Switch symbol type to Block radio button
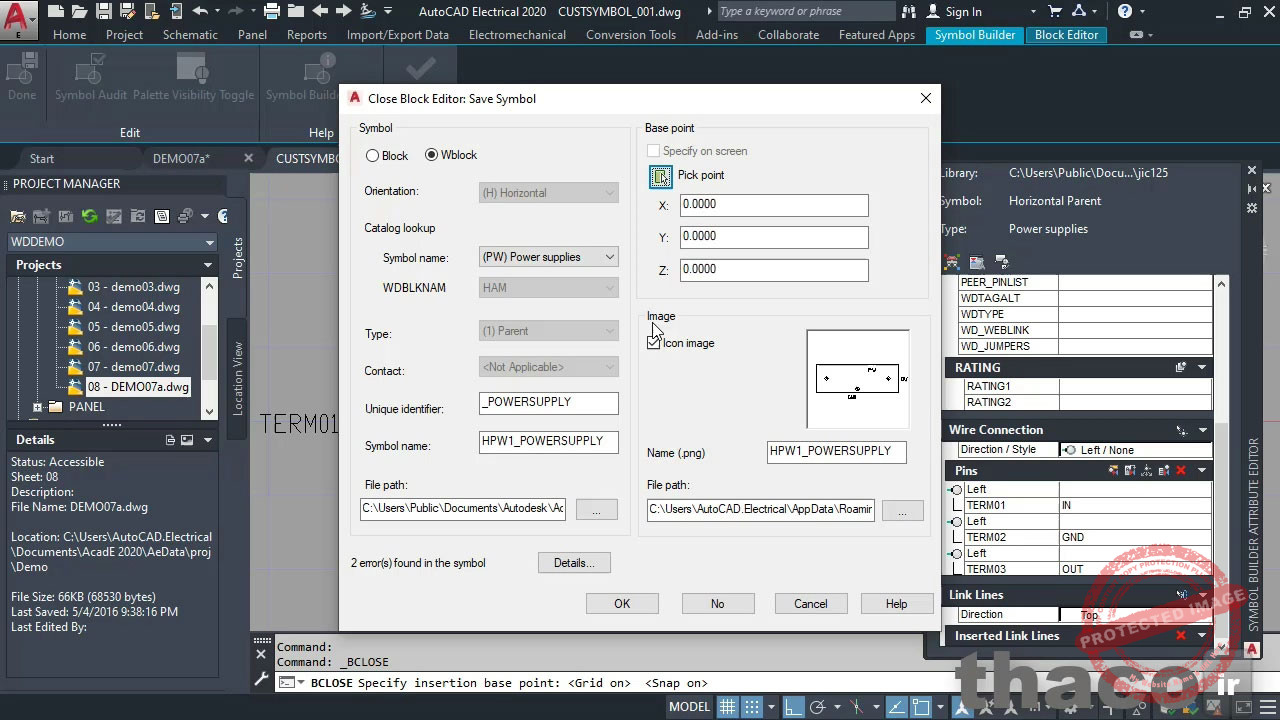This screenshot has width=1280, height=720. (x=373, y=155)
